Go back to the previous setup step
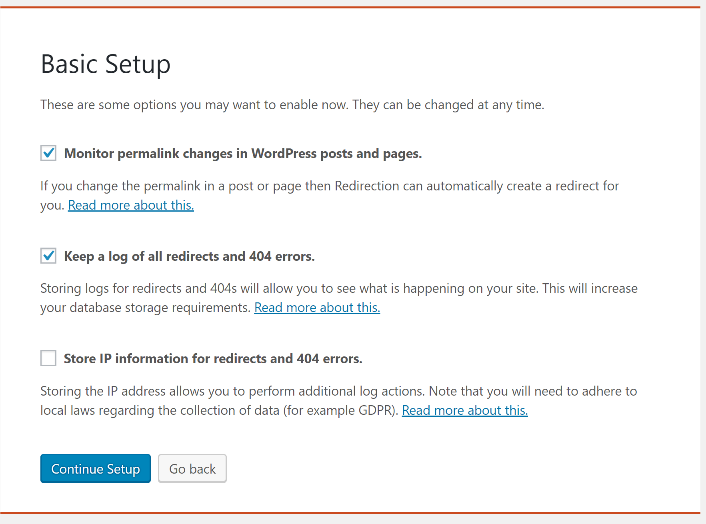The width and height of the screenshot is (706, 524). [192, 469]
